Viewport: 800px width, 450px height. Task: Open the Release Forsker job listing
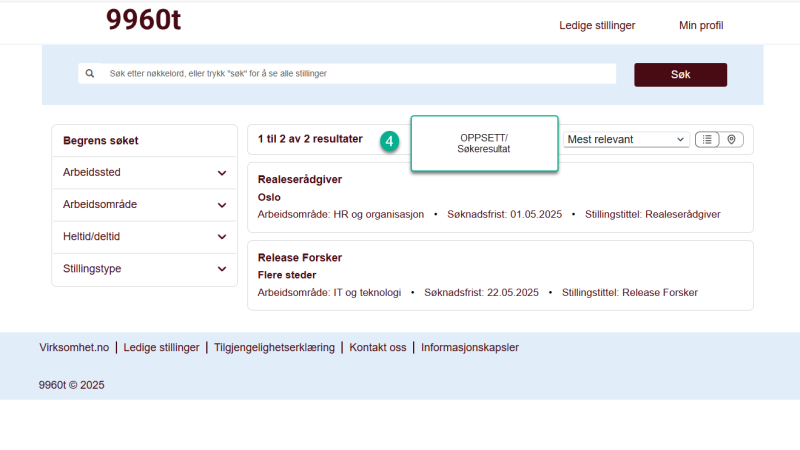[299, 258]
